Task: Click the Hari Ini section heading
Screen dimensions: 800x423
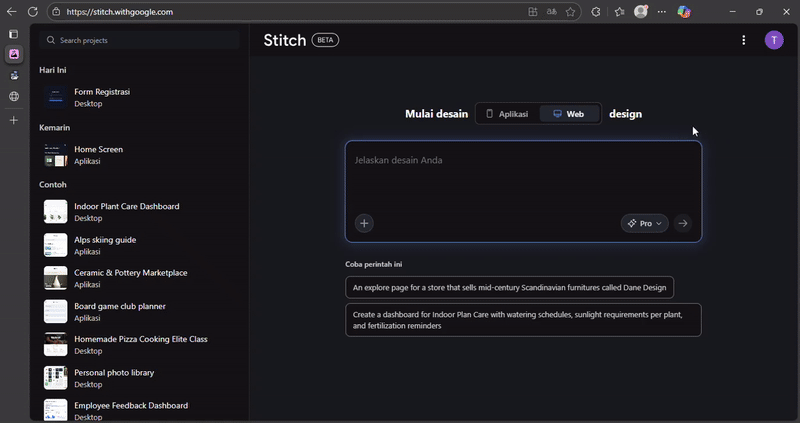Action: pos(53,70)
